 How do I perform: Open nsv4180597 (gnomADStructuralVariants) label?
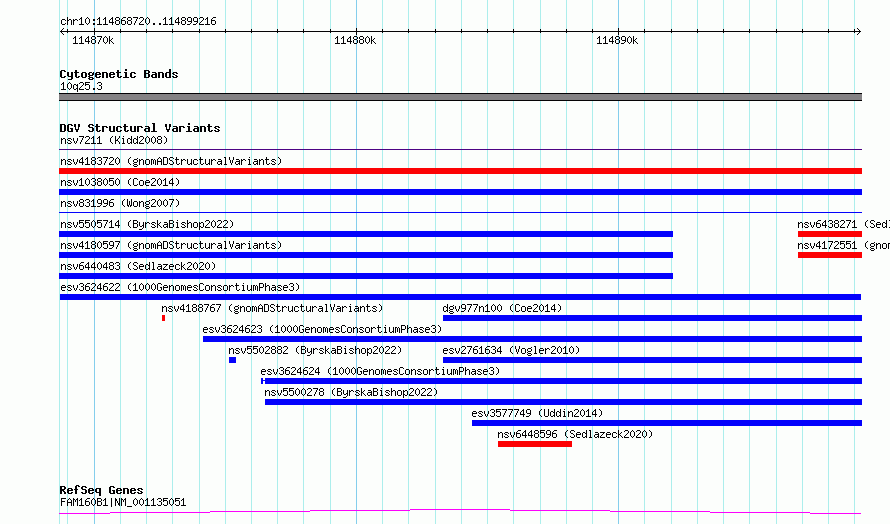tap(171, 245)
